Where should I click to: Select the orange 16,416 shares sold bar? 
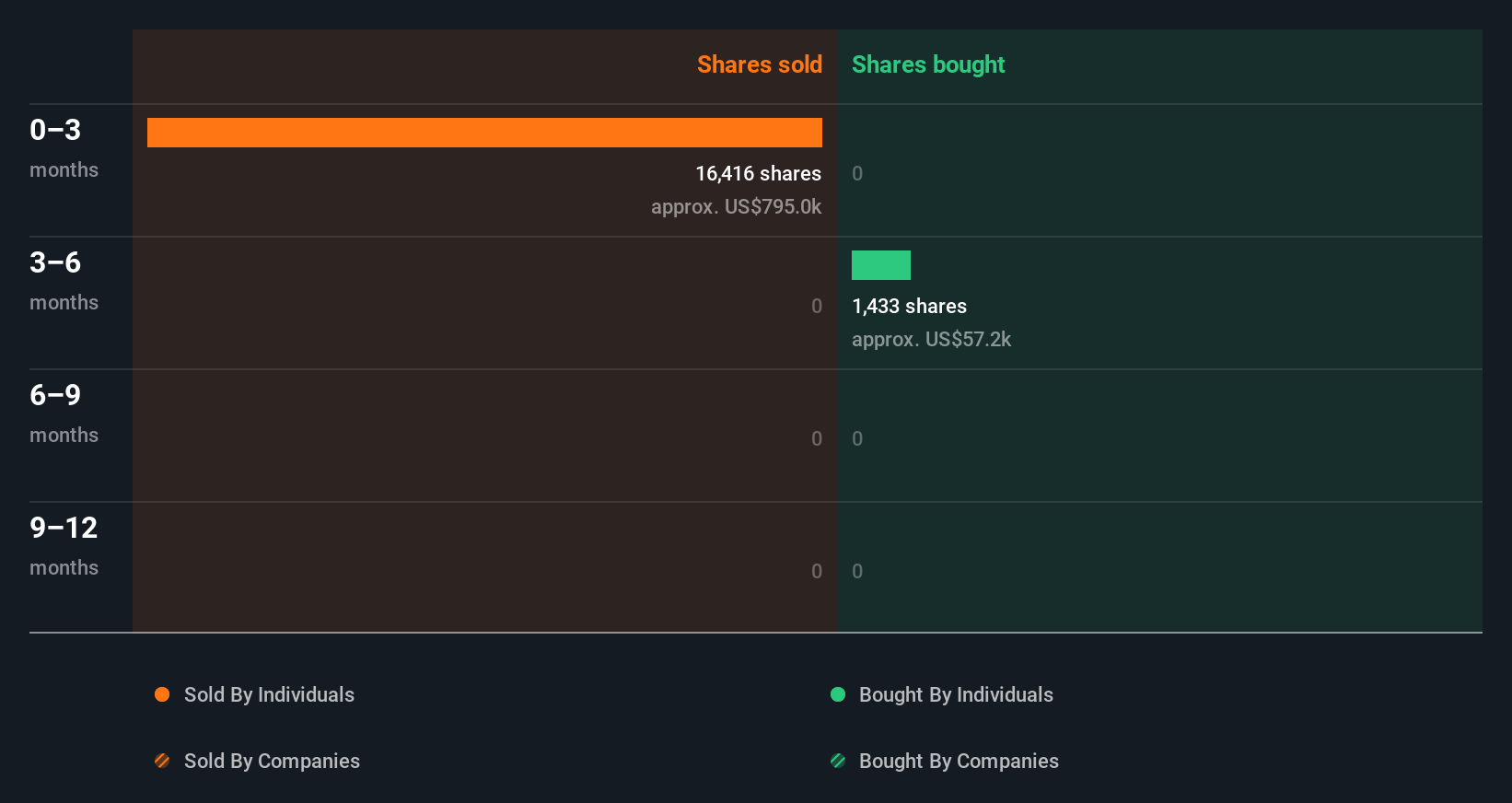pos(484,133)
